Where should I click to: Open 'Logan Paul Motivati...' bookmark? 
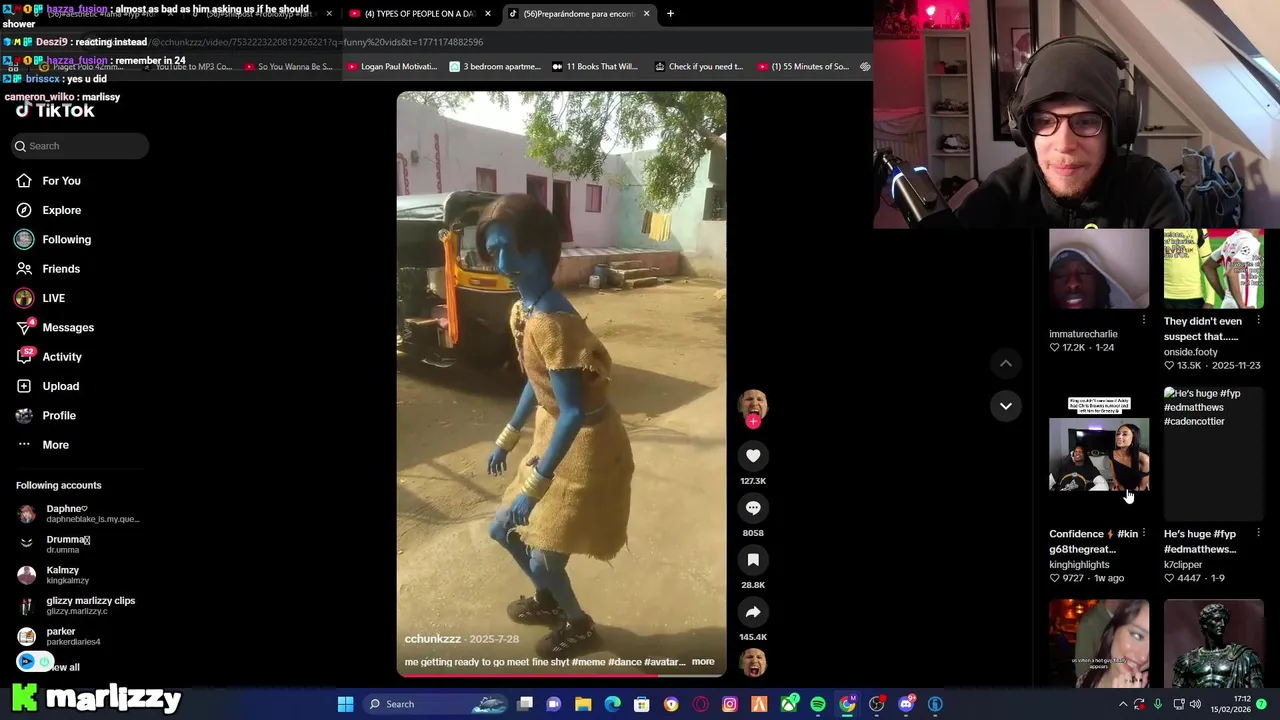[393, 67]
